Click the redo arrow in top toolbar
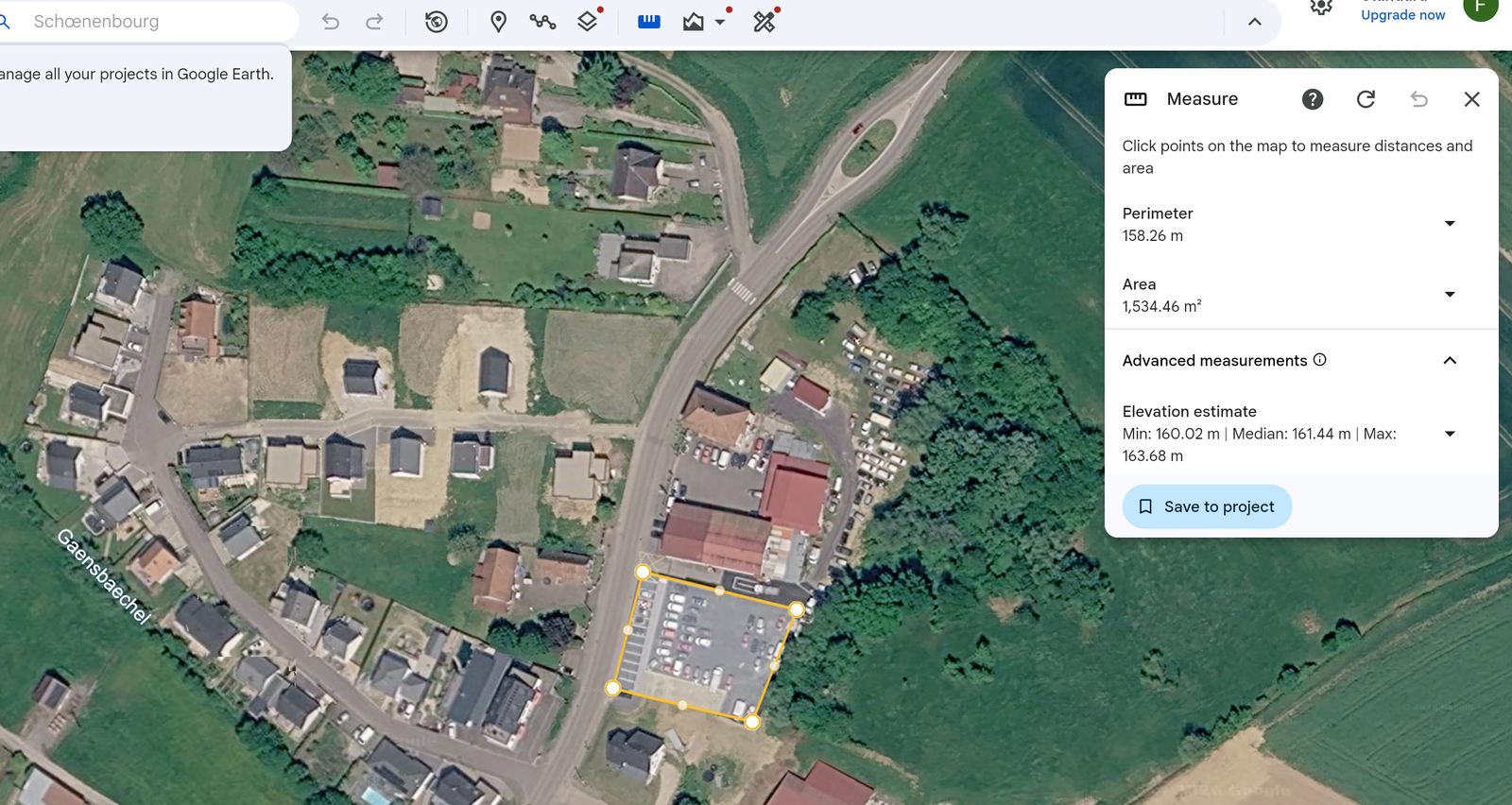This screenshot has height=805, width=1512. (374, 22)
